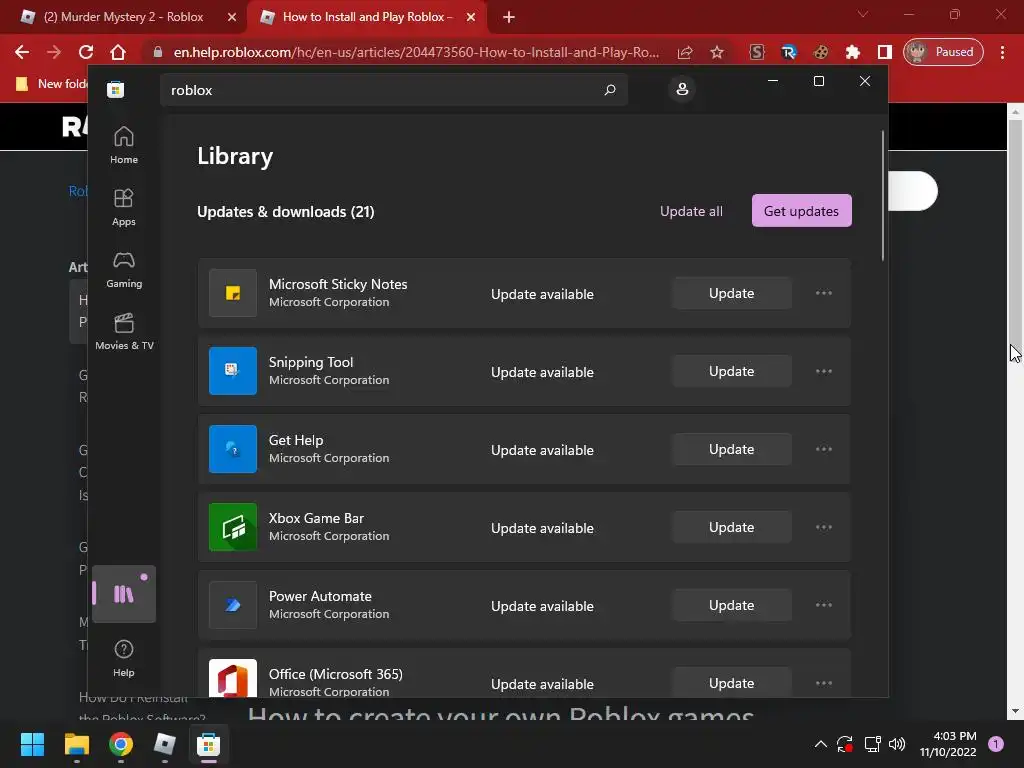
Task: Open more options for Snipping Tool
Action: (824, 371)
